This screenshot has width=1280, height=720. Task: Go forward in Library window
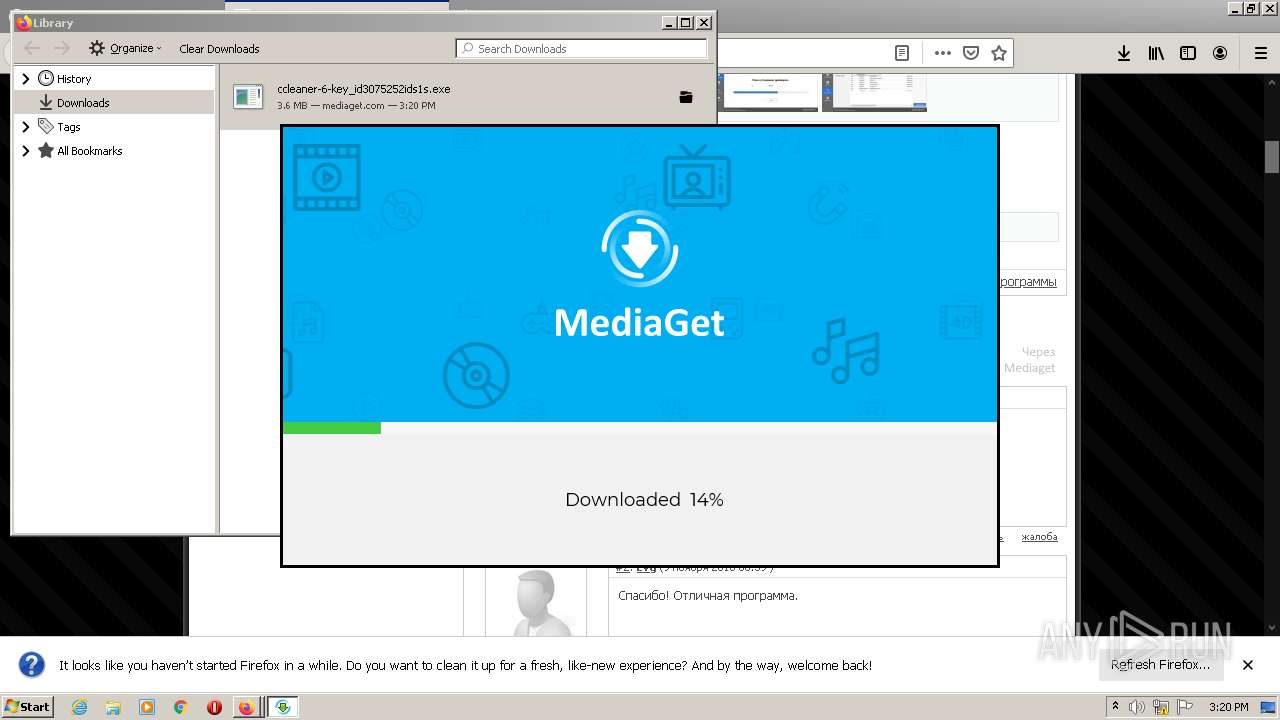62,48
